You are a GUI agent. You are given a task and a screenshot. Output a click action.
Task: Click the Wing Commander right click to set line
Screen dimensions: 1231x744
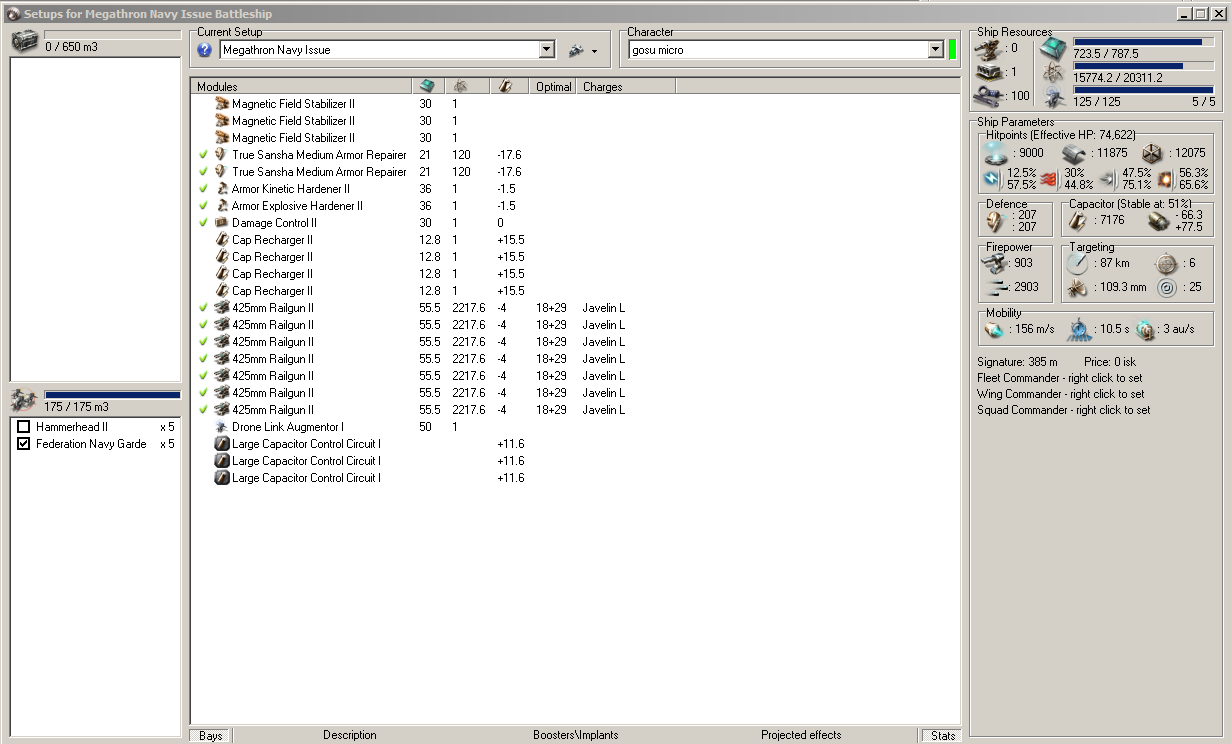(x=1061, y=394)
